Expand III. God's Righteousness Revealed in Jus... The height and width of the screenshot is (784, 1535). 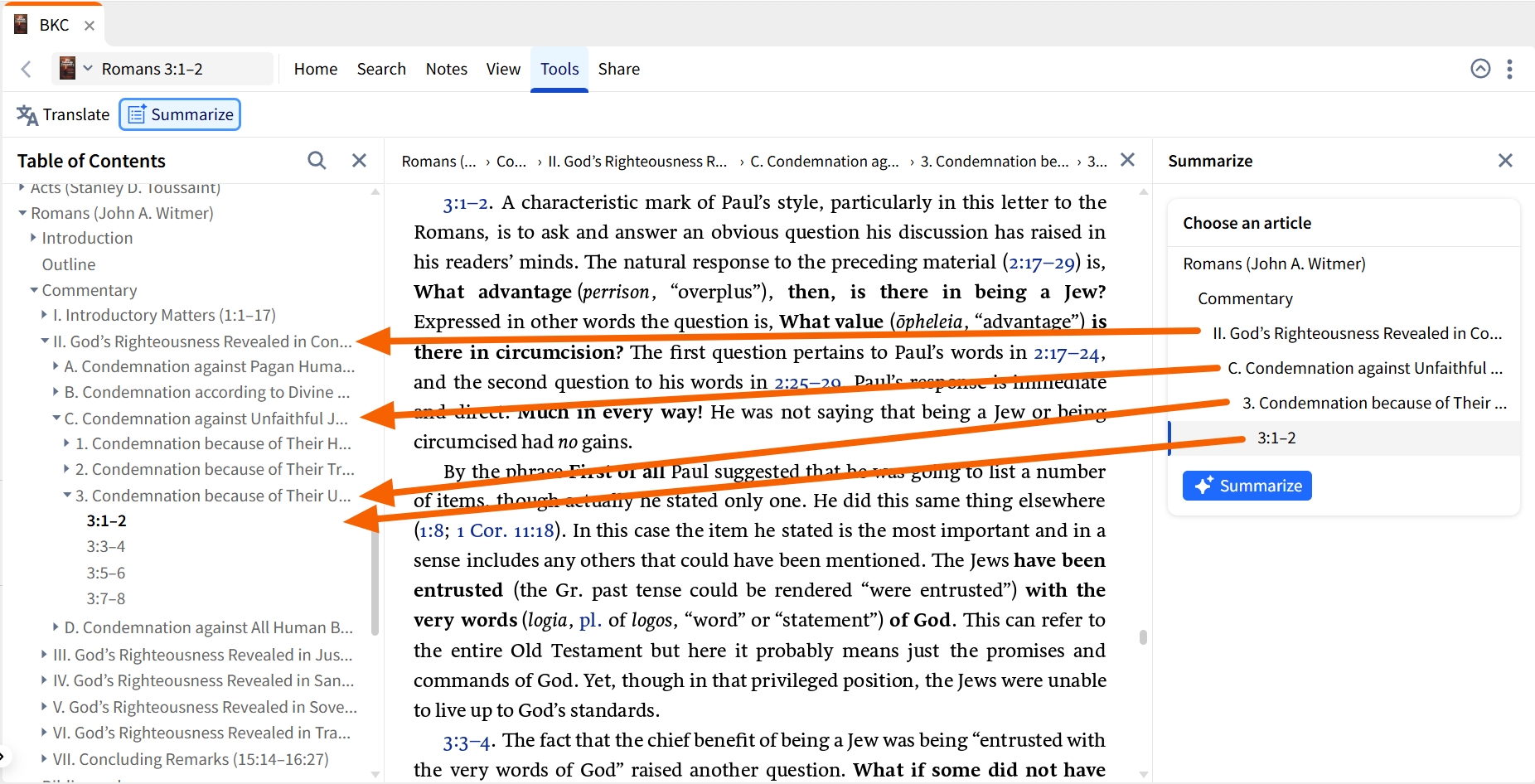tap(44, 655)
